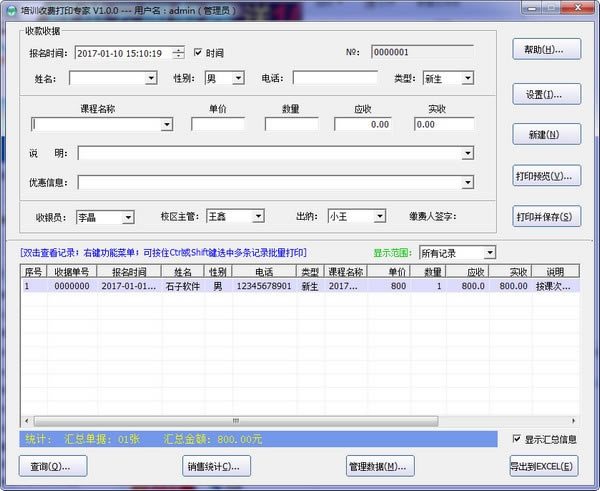
Task: Open the 性别 dropdown
Action: point(237,78)
